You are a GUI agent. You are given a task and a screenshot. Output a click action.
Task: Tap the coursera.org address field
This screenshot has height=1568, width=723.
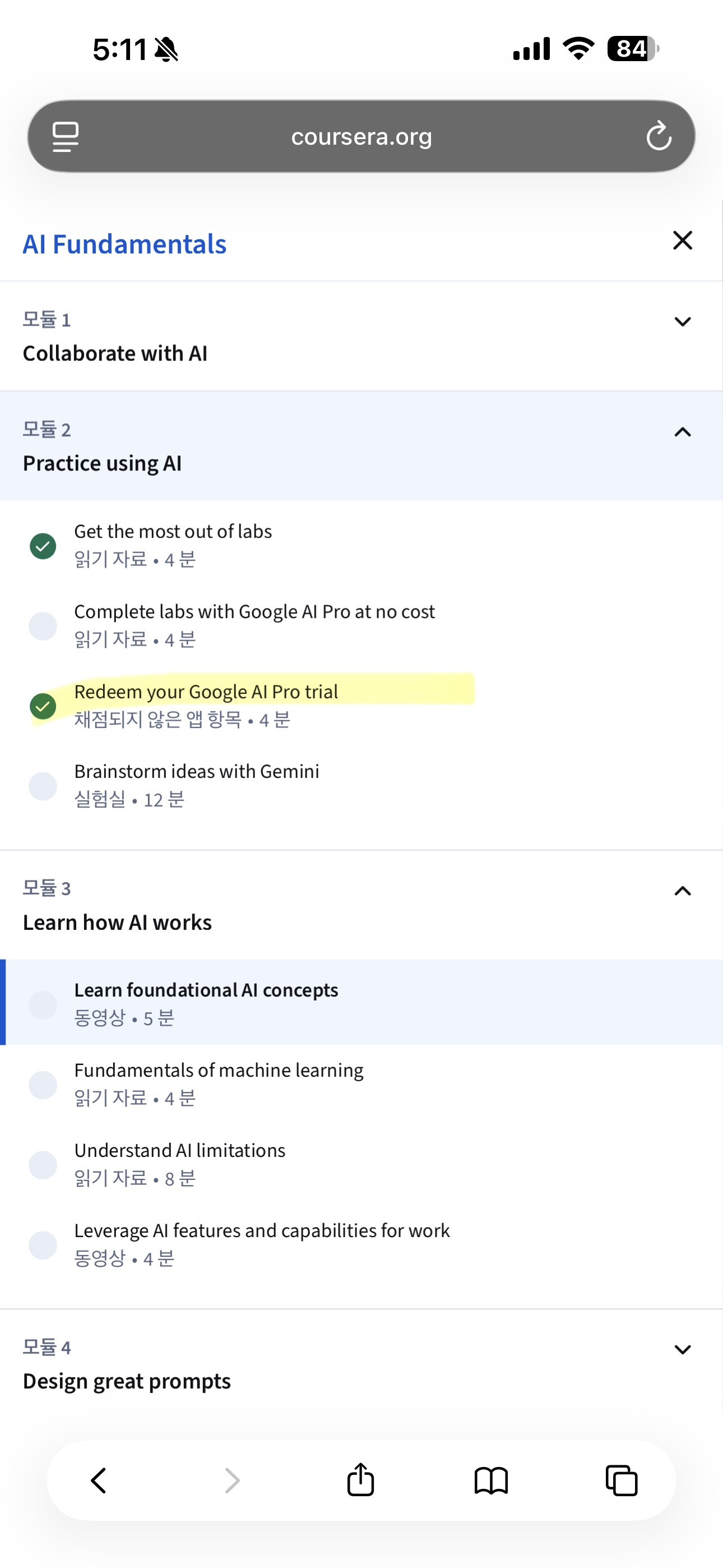tap(361, 136)
